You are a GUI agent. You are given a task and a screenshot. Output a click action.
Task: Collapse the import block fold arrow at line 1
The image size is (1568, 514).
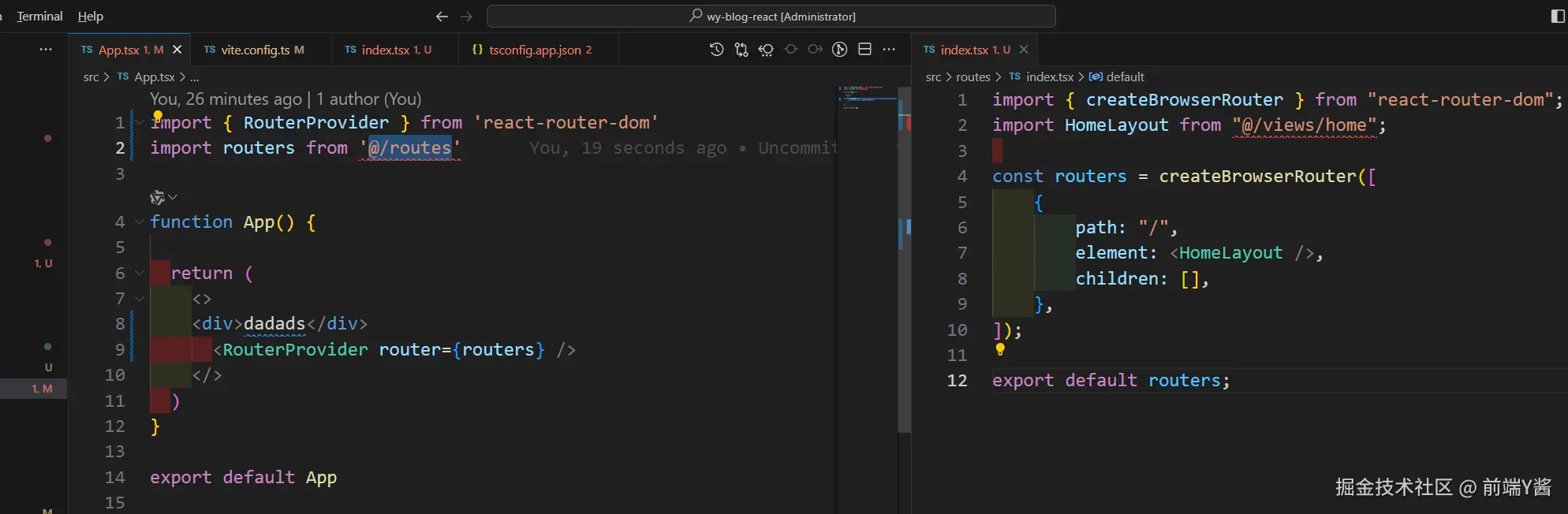140,123
